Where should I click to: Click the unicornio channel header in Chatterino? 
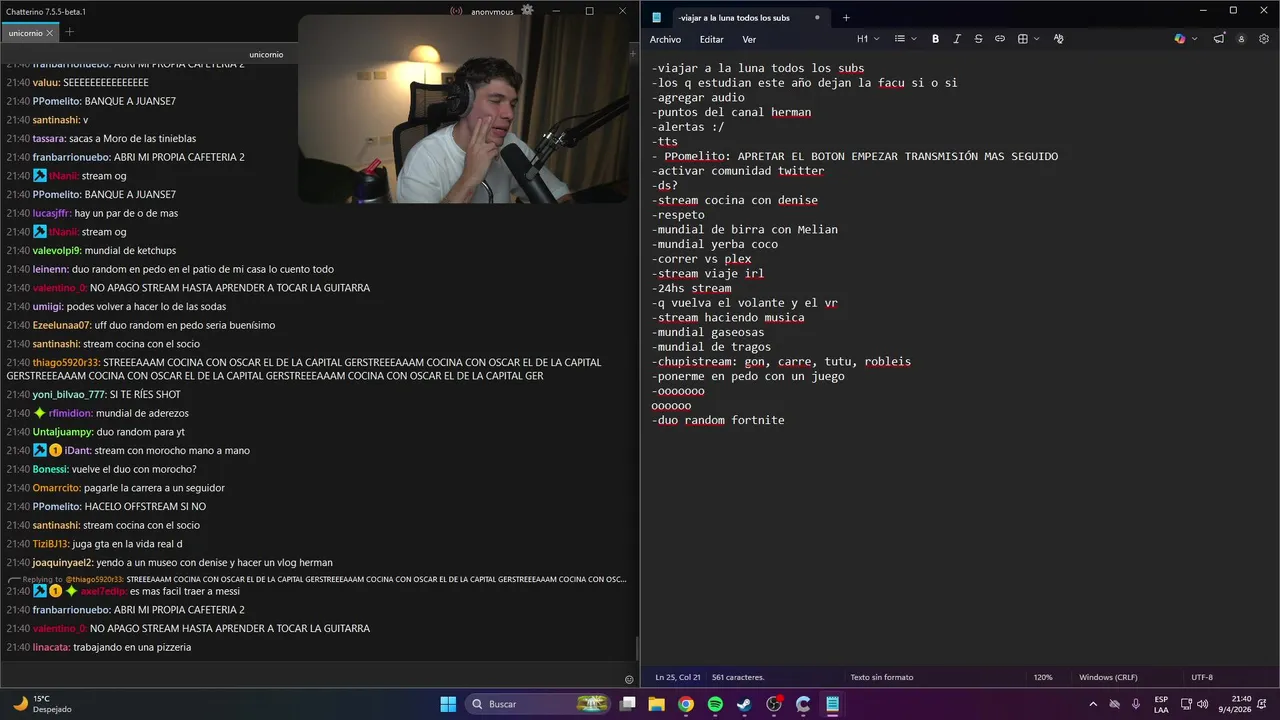[266, 54]
